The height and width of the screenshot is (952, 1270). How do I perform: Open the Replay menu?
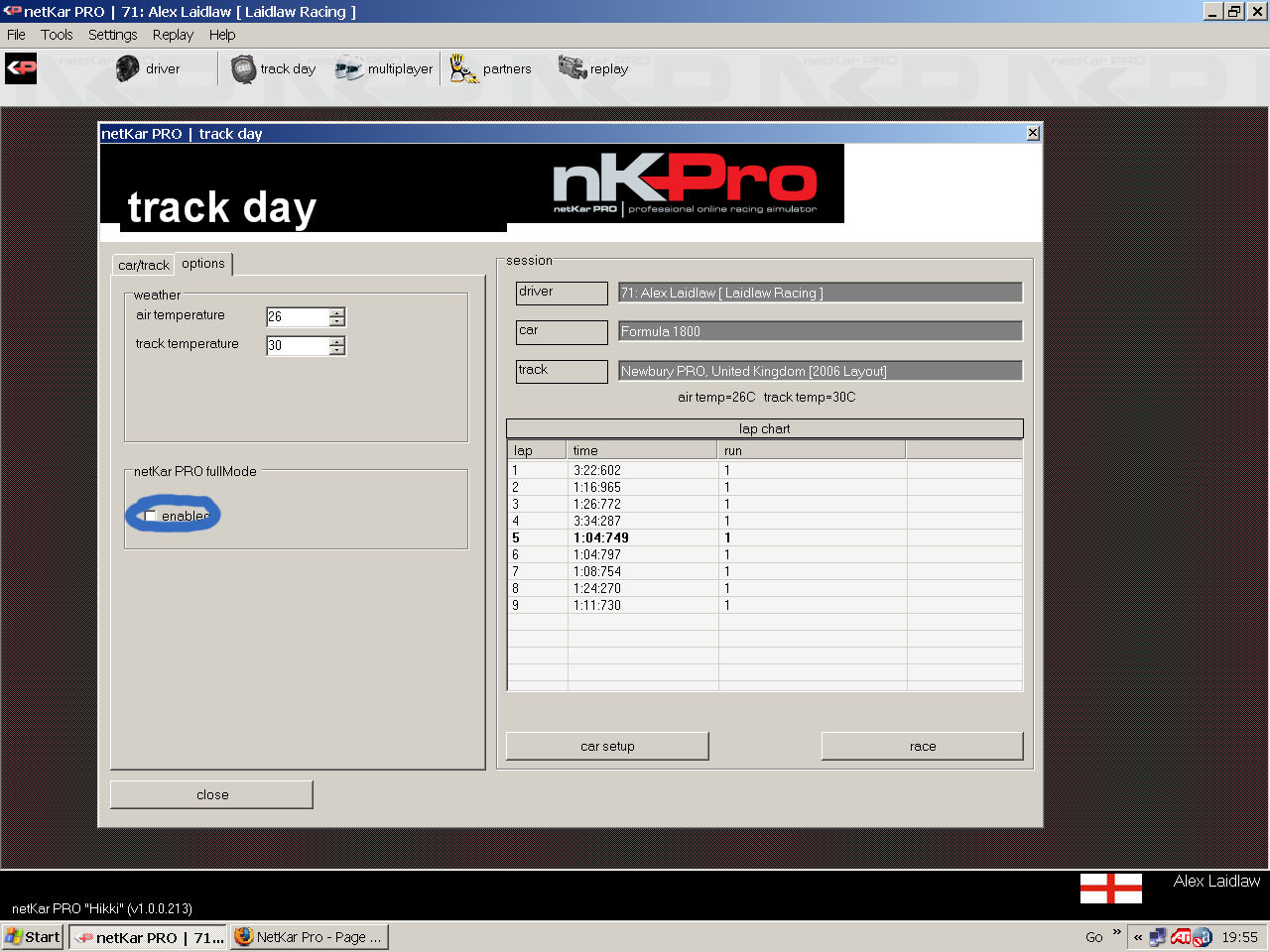(173, 35)
